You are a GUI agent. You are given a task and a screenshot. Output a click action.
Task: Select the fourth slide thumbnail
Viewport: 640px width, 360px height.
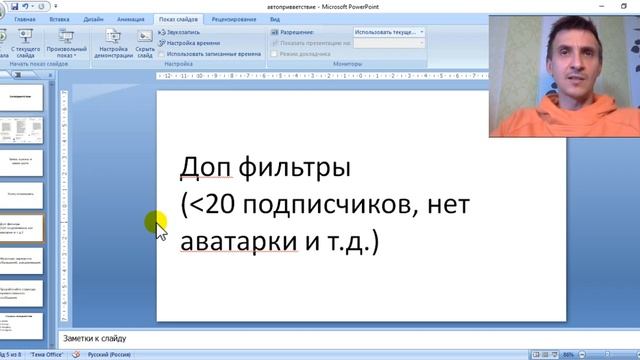(x=21, y=196)
